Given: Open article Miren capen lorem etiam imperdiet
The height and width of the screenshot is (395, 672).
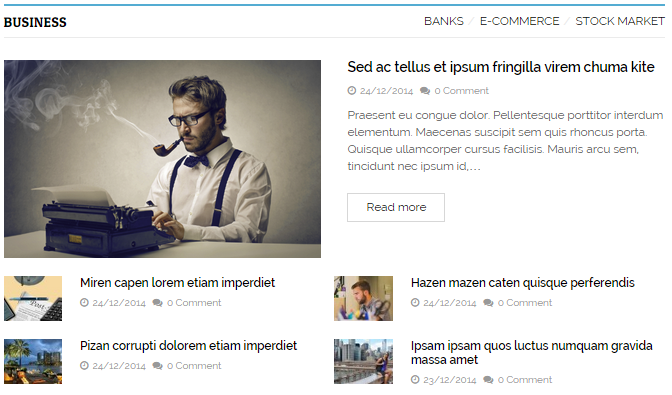Looking at the screenshot, I should (x=177, y=283).
